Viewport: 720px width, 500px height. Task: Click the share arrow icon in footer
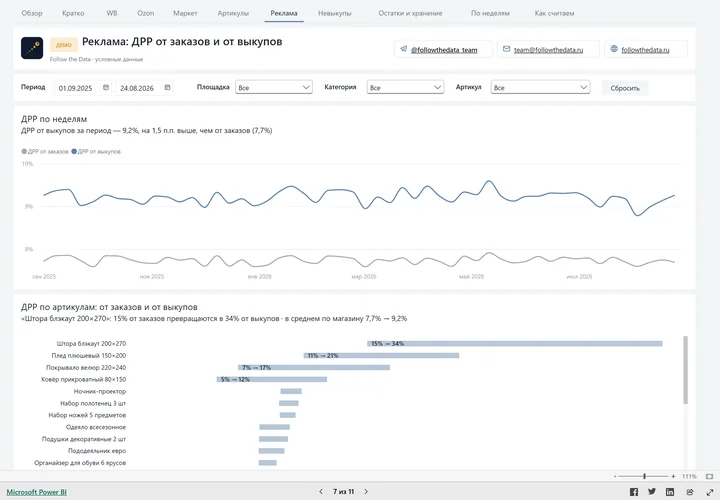tap(690, 492)
